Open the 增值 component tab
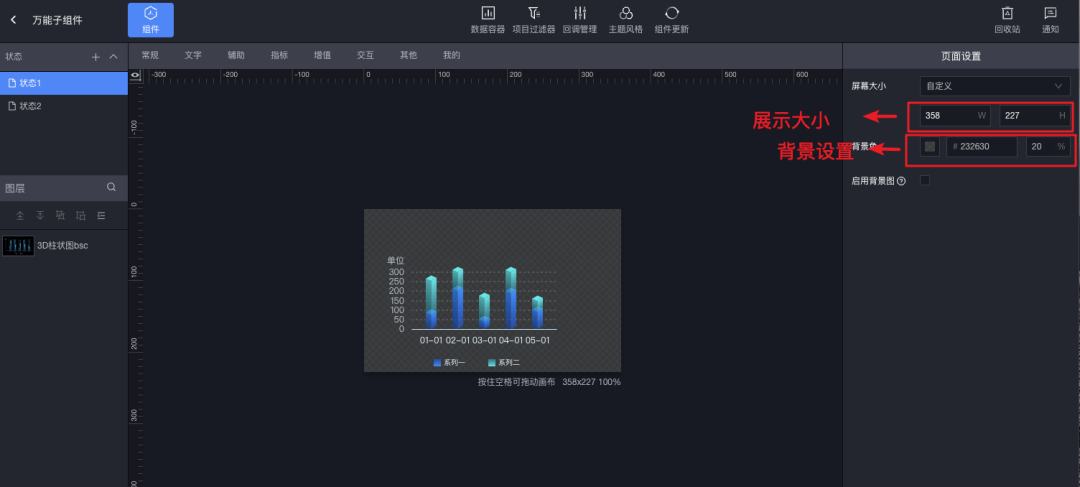This screenshot has width=1080, height=487. click(x=322, y=55)
